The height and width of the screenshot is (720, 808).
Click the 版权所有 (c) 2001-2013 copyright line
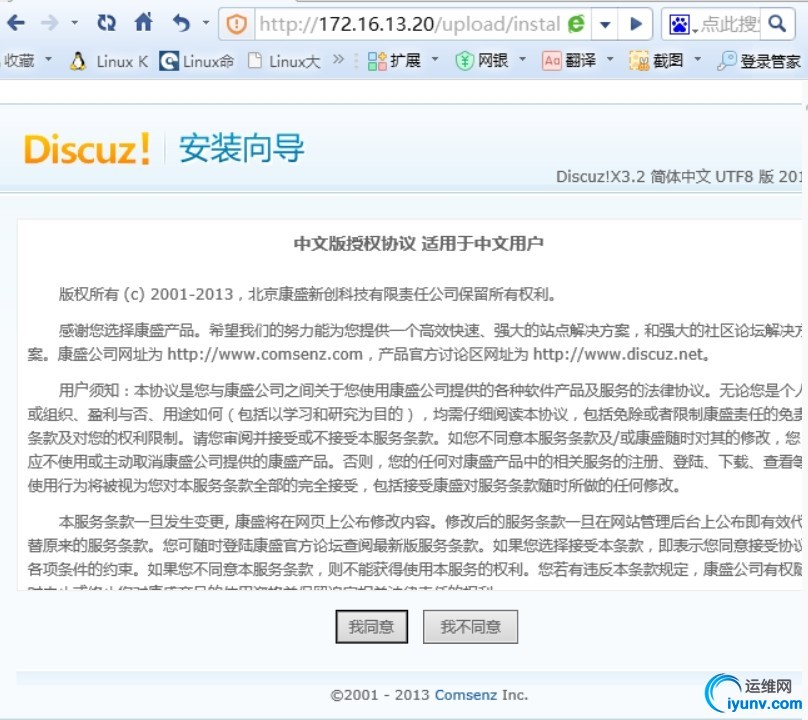click(x=308, y=294)
